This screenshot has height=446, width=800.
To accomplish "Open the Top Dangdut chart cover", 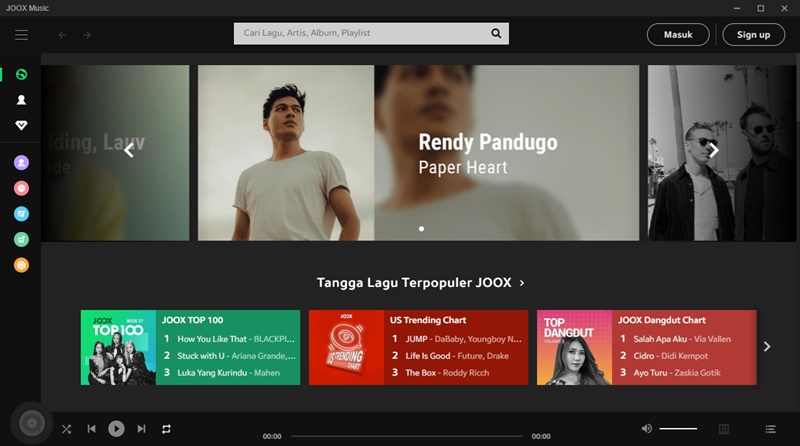I will click(x=574, y=348).
